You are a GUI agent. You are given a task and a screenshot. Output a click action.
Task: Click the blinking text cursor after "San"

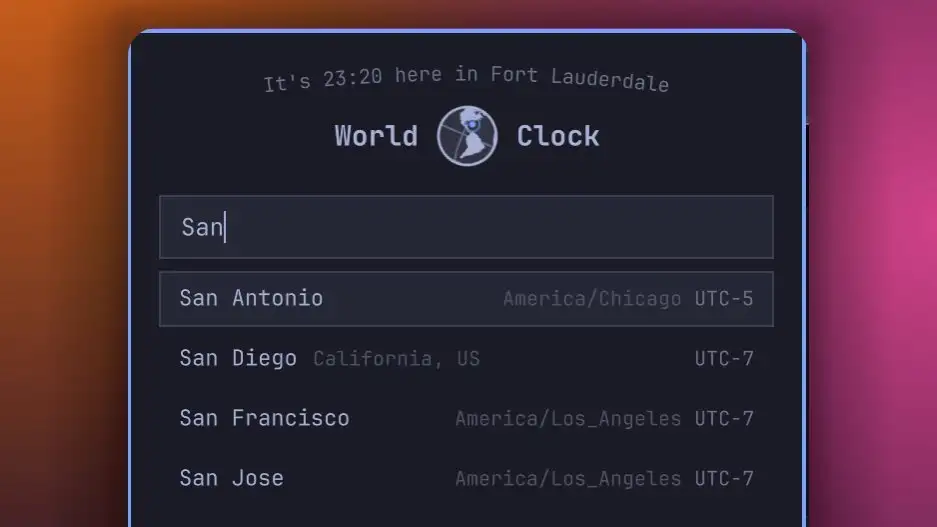225,227
